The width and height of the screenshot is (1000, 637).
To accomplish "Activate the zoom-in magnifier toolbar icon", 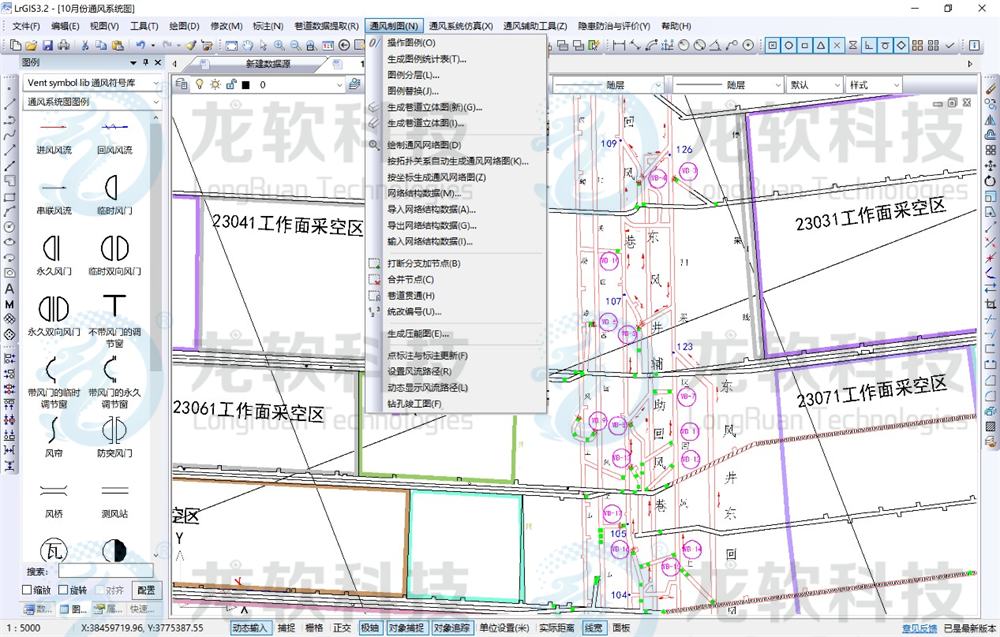I will pos(279,44).
